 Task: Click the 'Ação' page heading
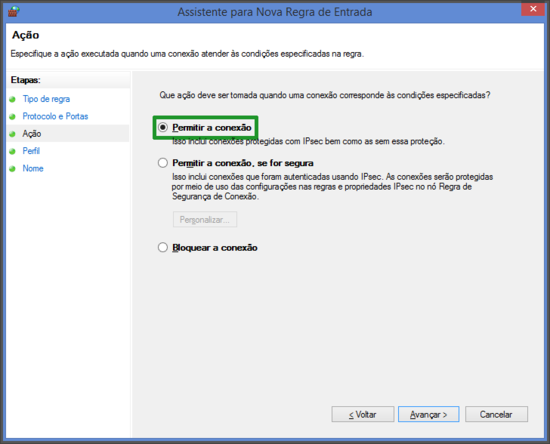26,35
